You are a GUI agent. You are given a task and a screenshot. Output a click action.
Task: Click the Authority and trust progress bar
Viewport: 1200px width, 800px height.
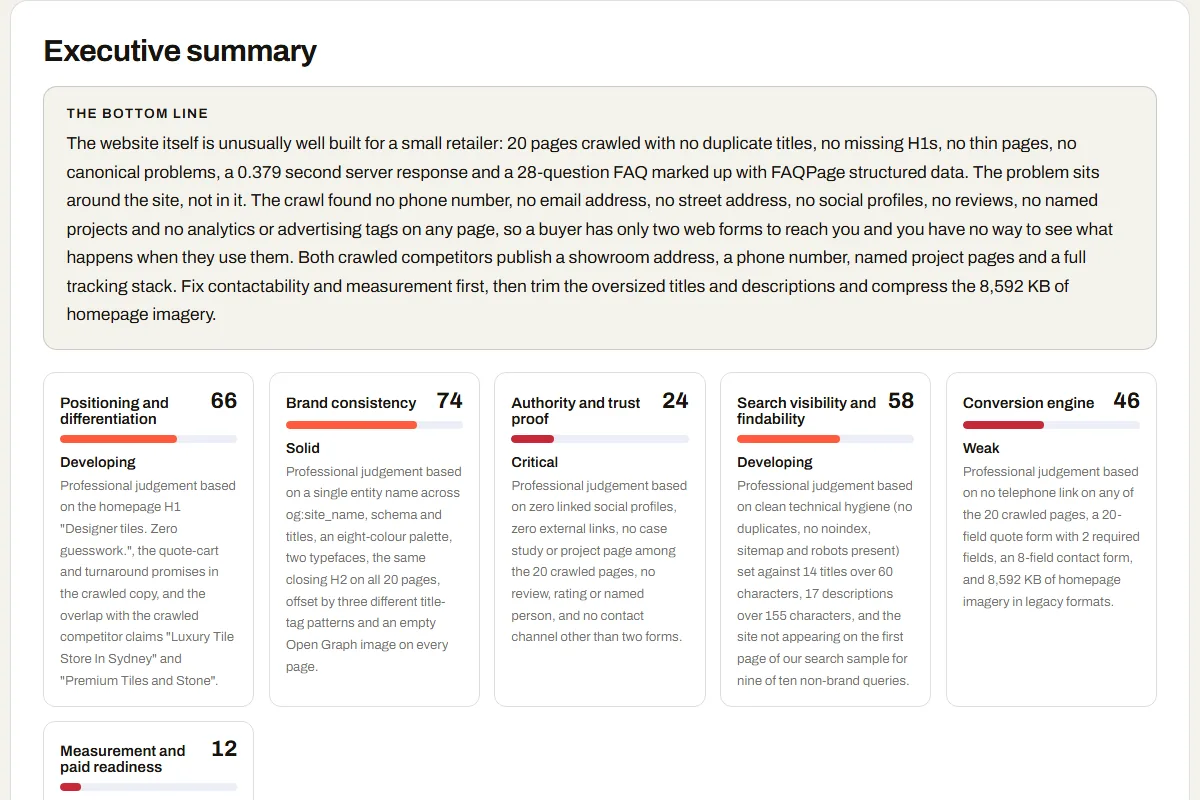[x=600, y=439]
